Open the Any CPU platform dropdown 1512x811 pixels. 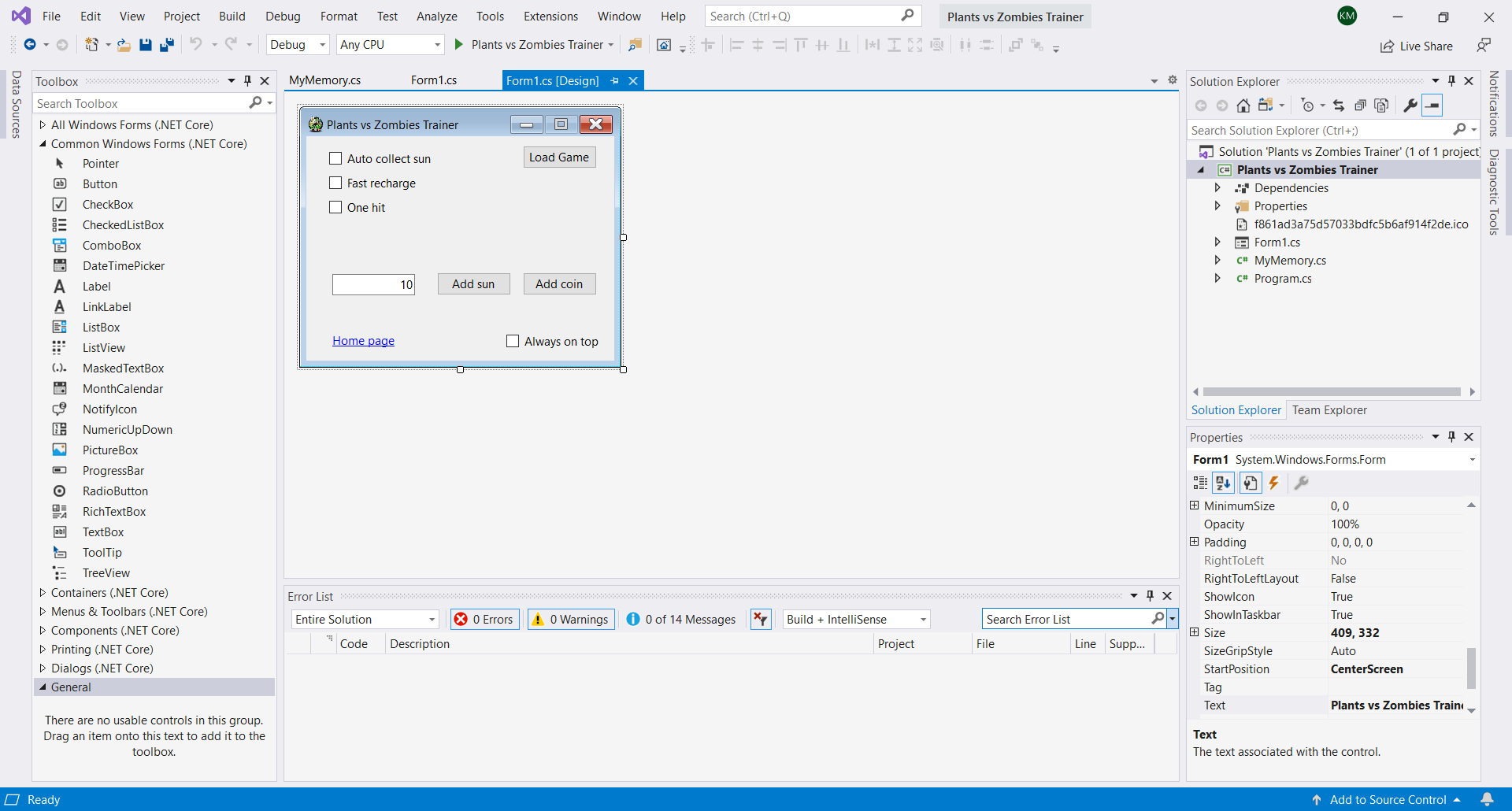point(391,45)
